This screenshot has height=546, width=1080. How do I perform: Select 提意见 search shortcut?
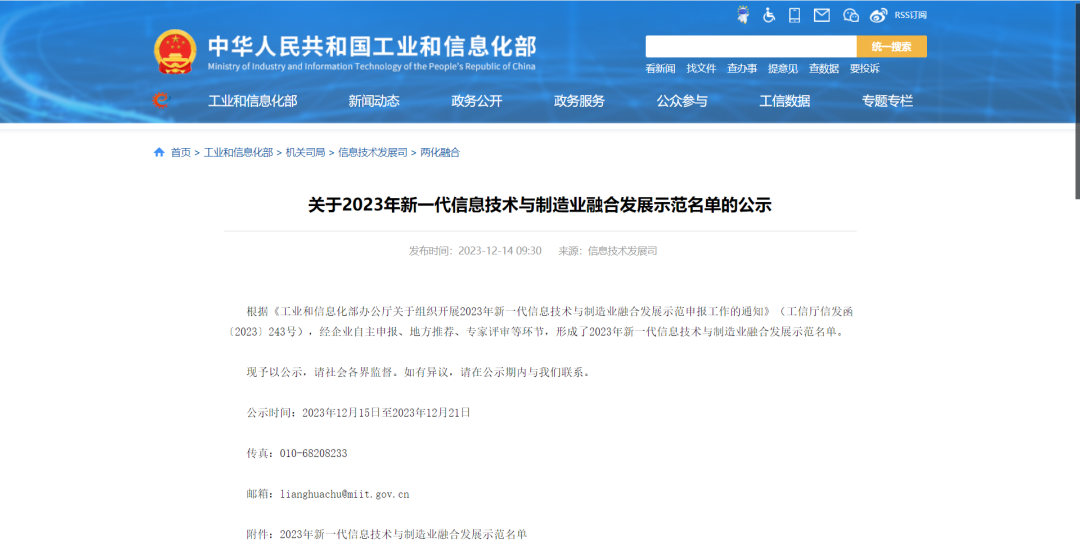(x=782, y=68)
